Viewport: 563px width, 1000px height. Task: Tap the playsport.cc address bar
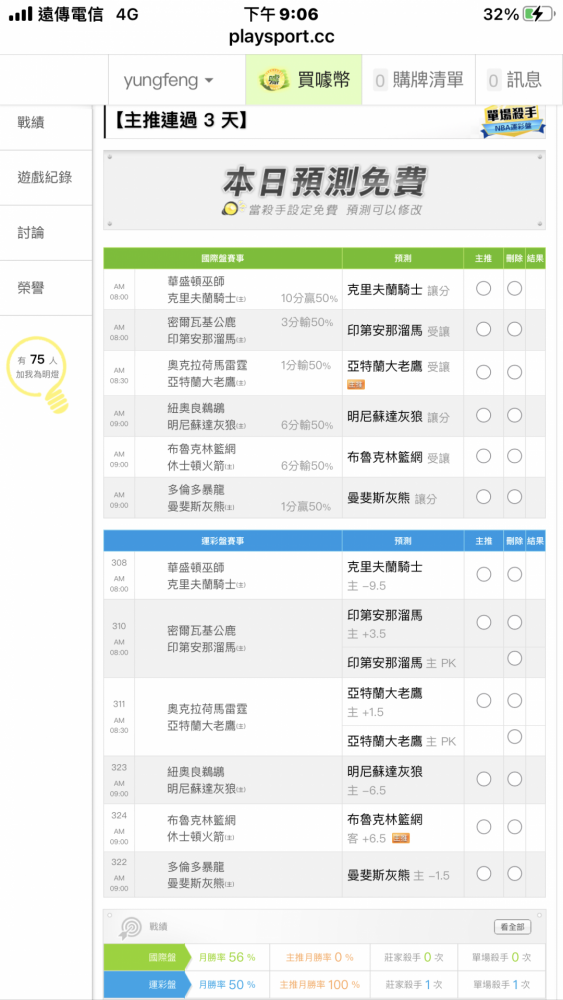tap(281, 36)
